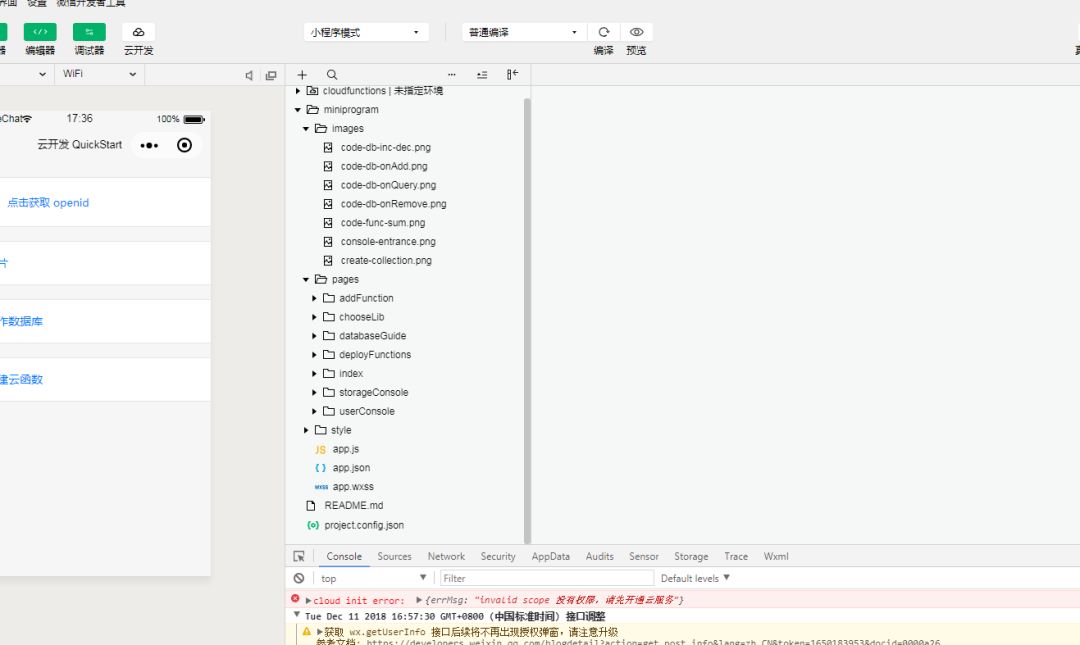
Task: Switch to the Trace tab
Action: [x=736, y=556]
